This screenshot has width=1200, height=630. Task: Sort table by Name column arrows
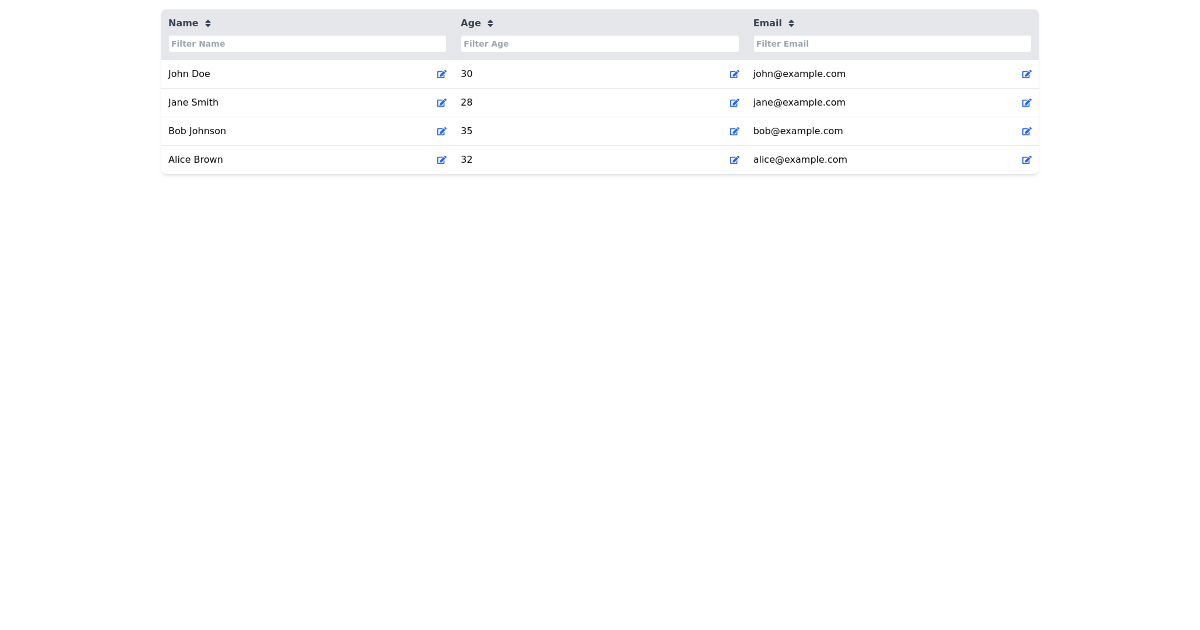(208, 23)
